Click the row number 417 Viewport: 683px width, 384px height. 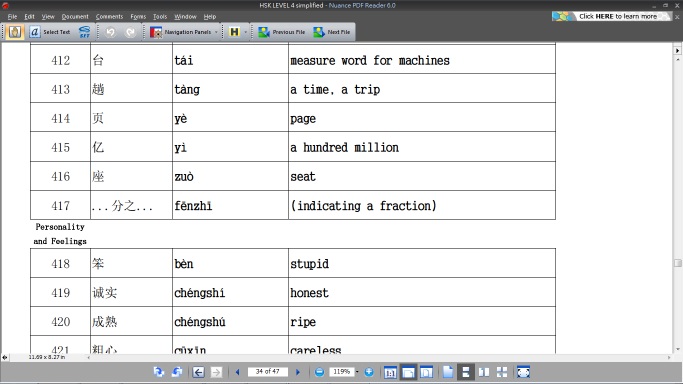[x=61, y=205]
